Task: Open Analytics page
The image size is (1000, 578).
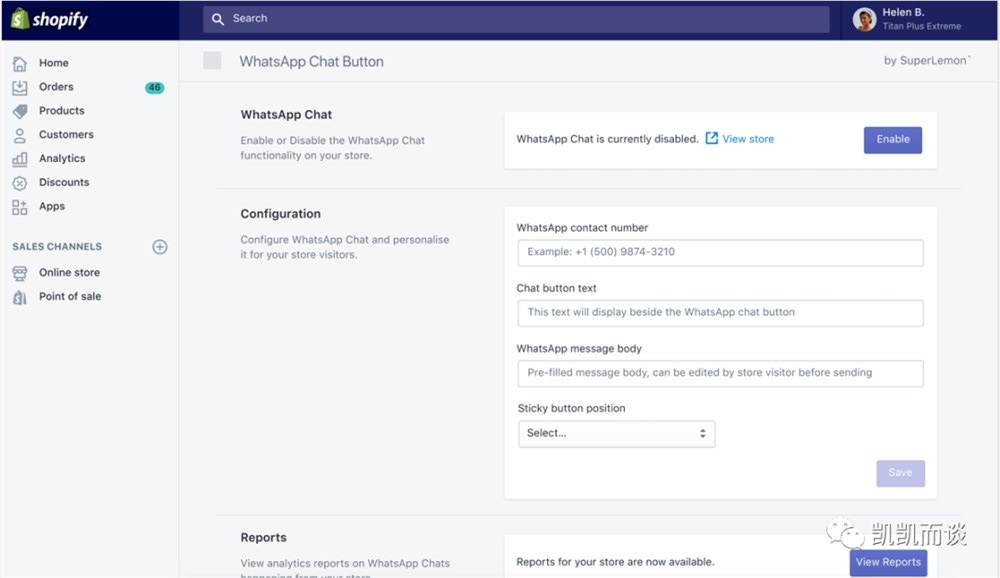Action: point(62,158)
